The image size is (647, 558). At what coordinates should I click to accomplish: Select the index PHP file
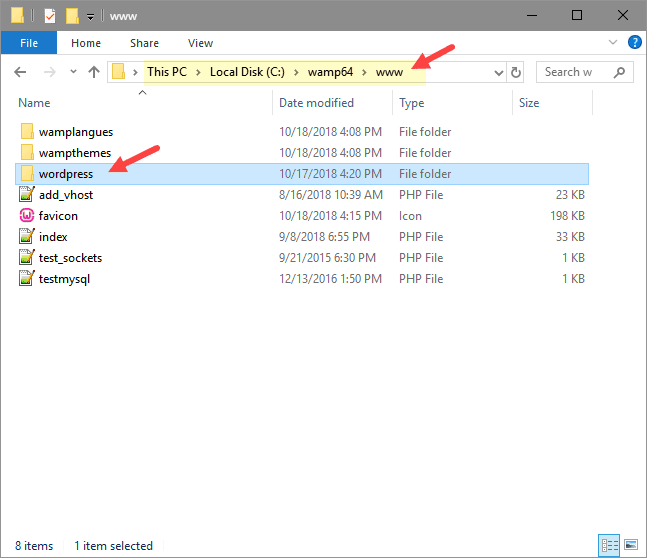point(53,237)
